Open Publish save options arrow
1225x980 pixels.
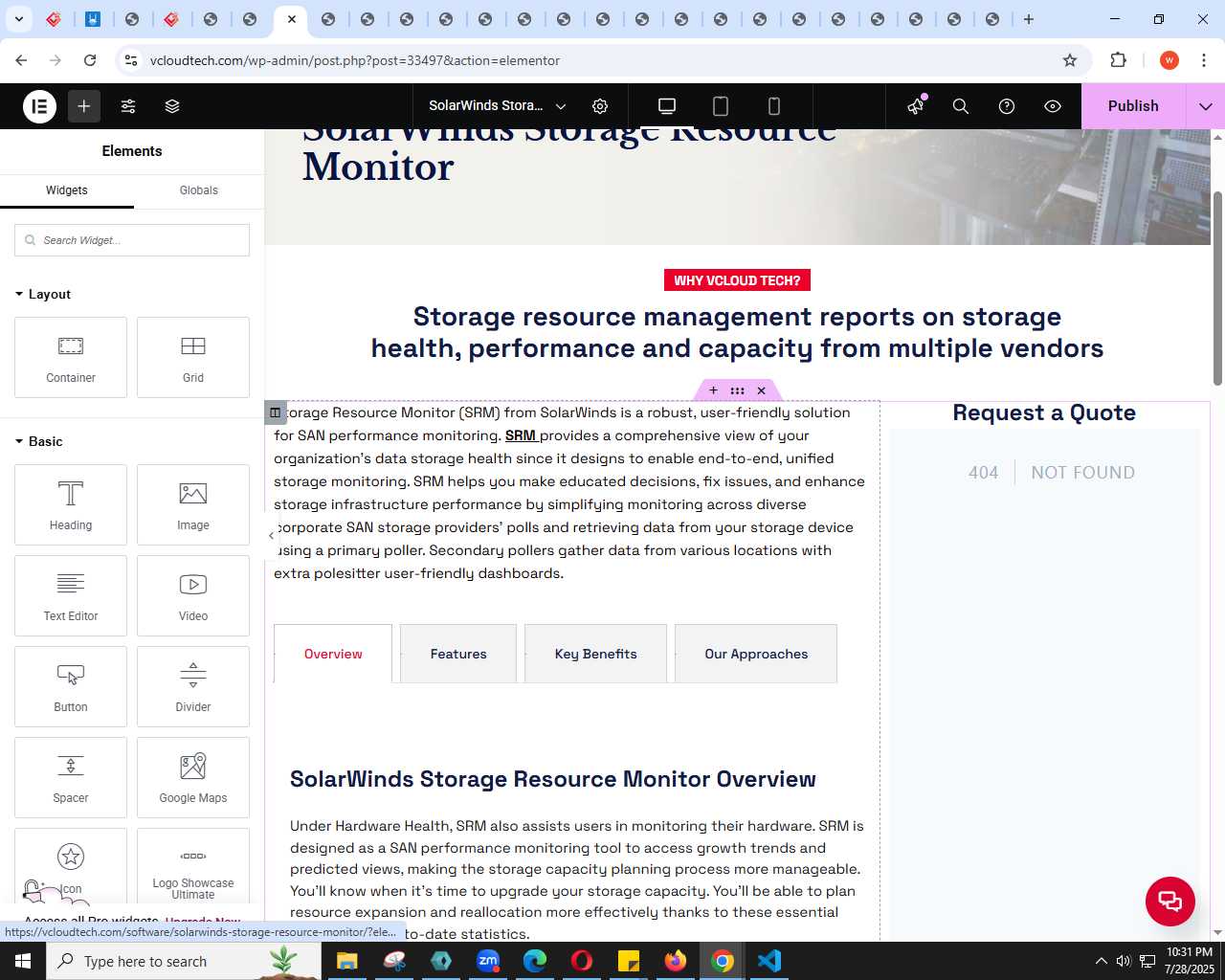[1206, 106]
